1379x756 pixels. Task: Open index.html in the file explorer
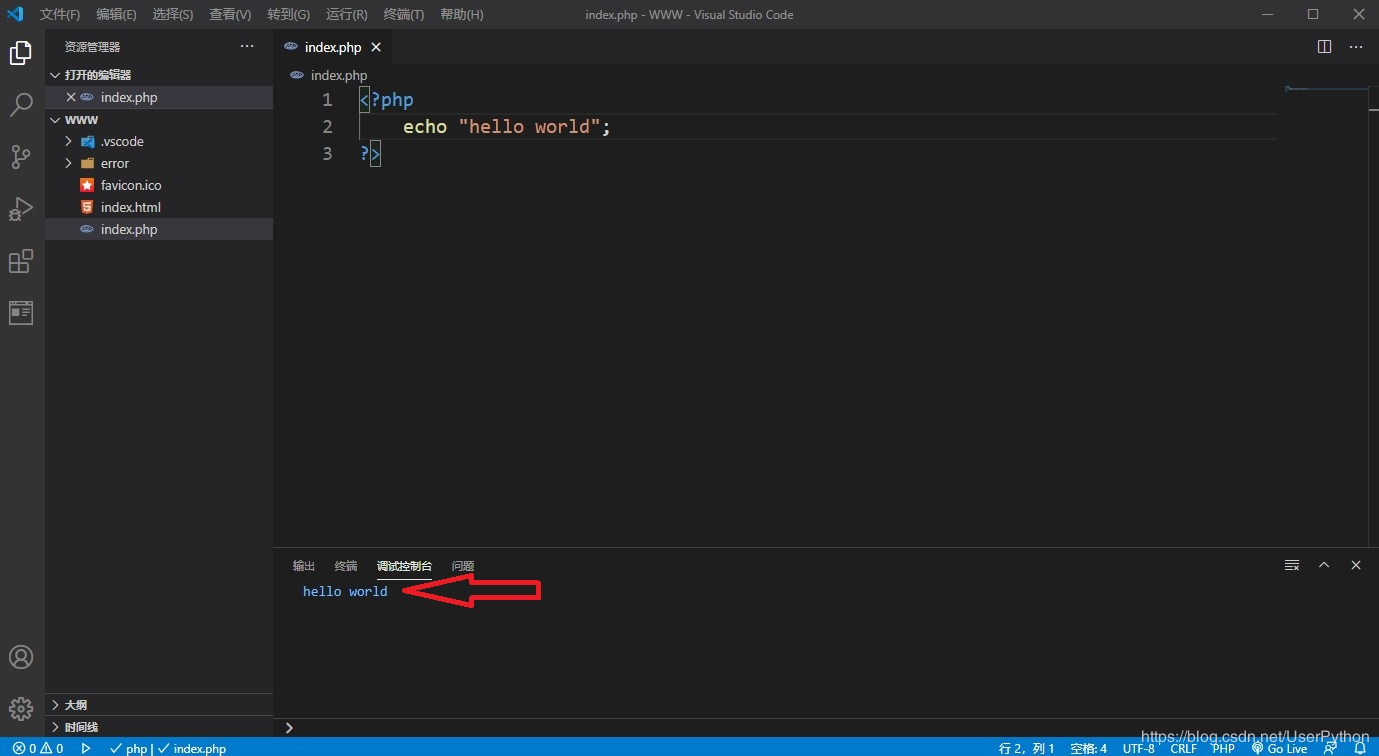point(130,207)
